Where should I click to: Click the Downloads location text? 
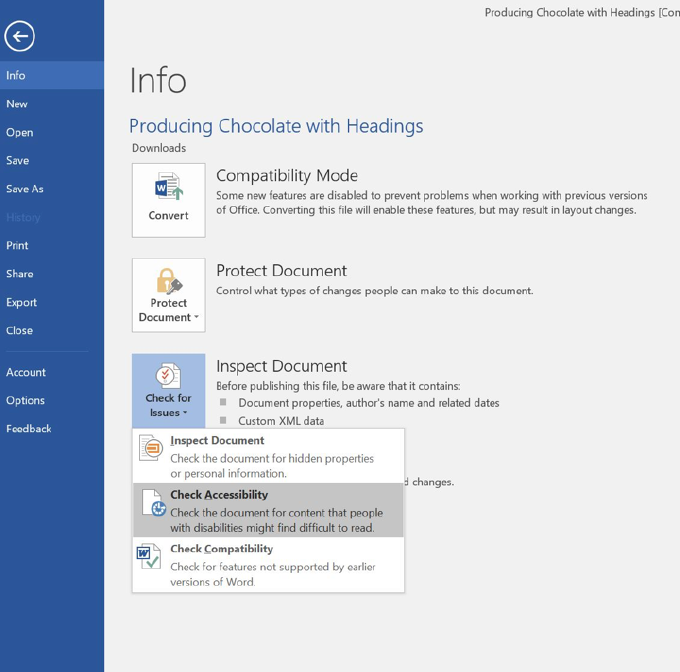(159, 148)
